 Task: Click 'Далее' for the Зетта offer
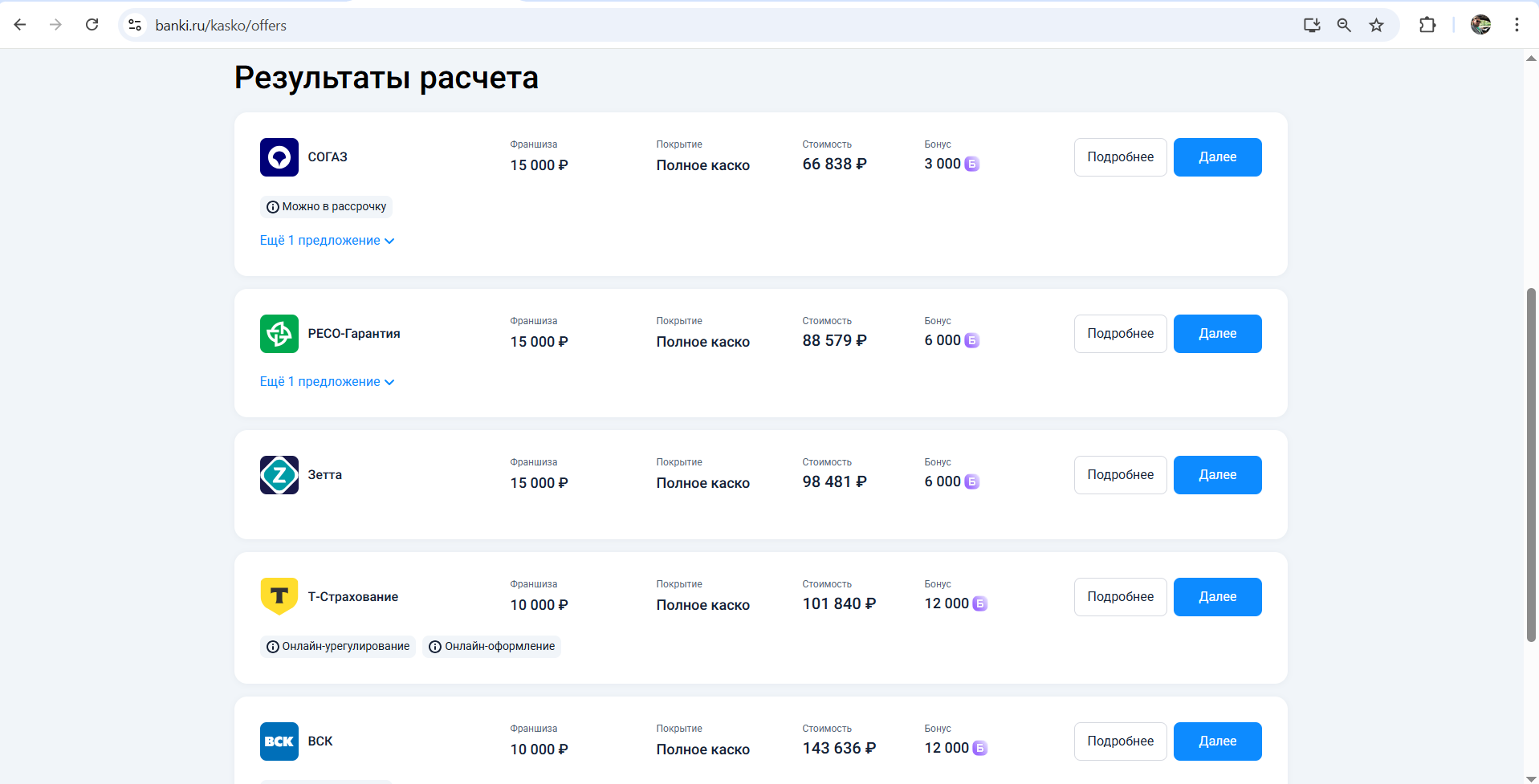1217,475
